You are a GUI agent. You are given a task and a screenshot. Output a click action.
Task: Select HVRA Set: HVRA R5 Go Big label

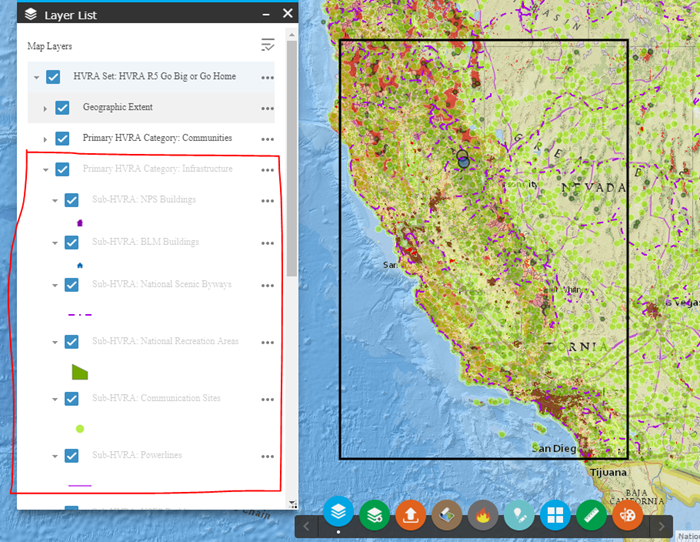(x=154, y=76)
